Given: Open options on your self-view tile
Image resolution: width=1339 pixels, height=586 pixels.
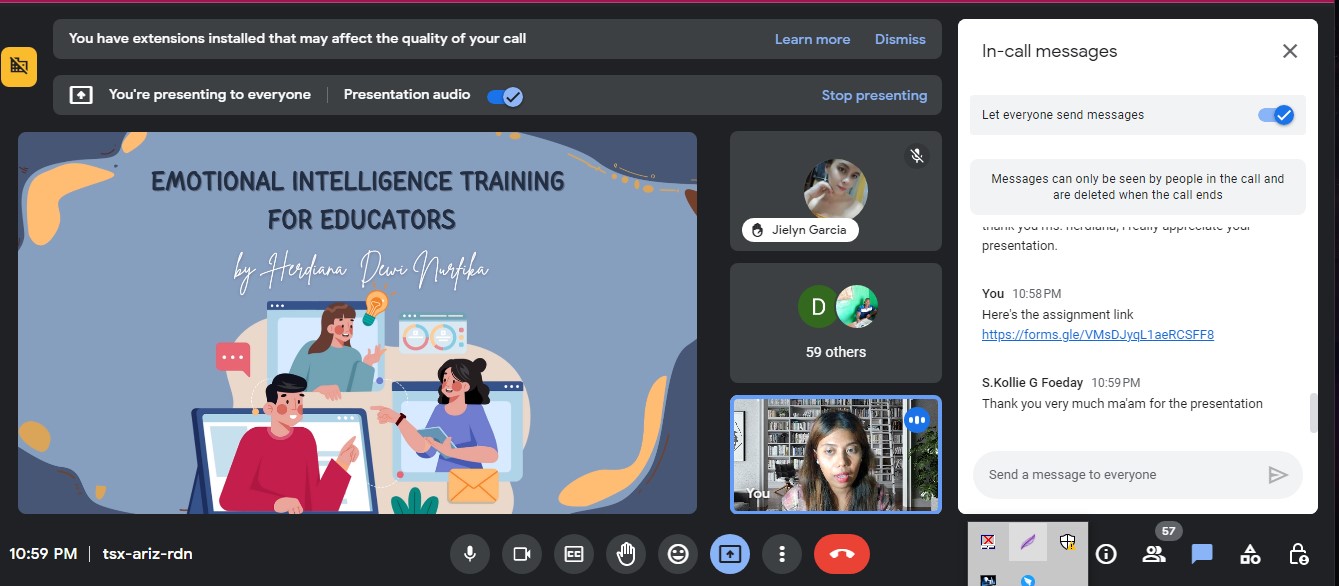Looking at the screenshot, I should coord(916,420).
